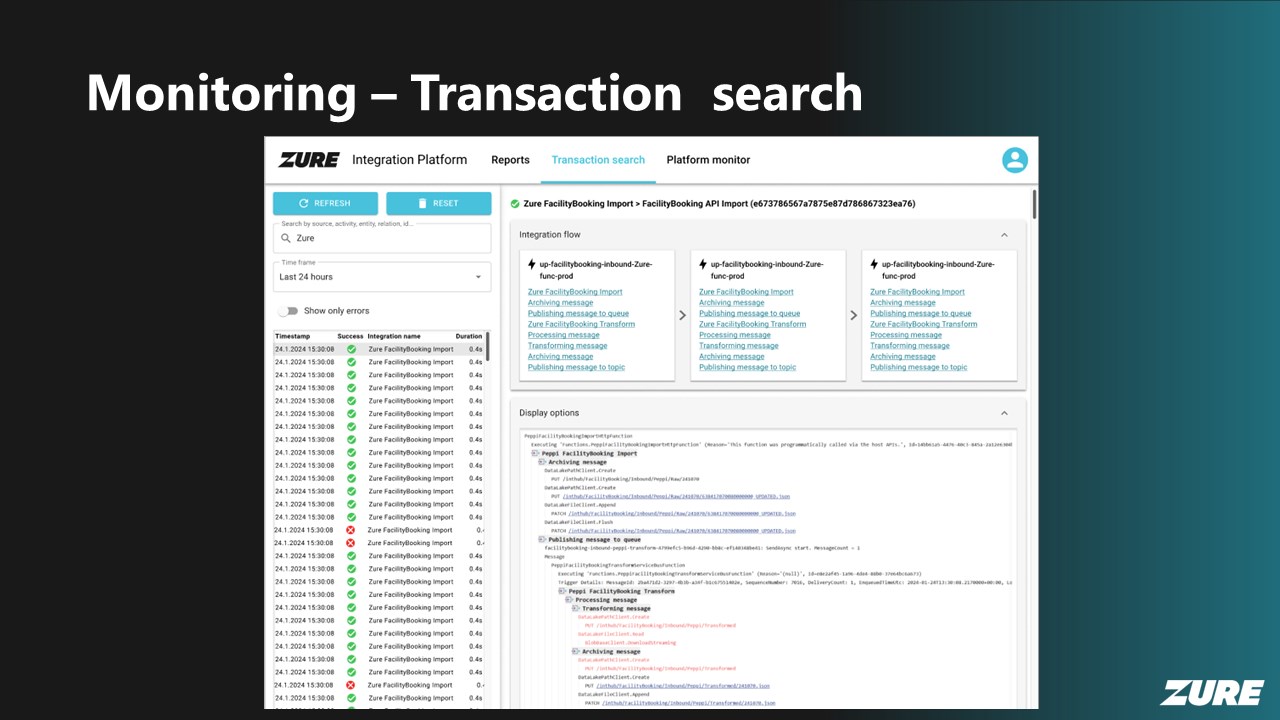Click the user account avatar icon
1280x720 pixels.
point(1015,160)
